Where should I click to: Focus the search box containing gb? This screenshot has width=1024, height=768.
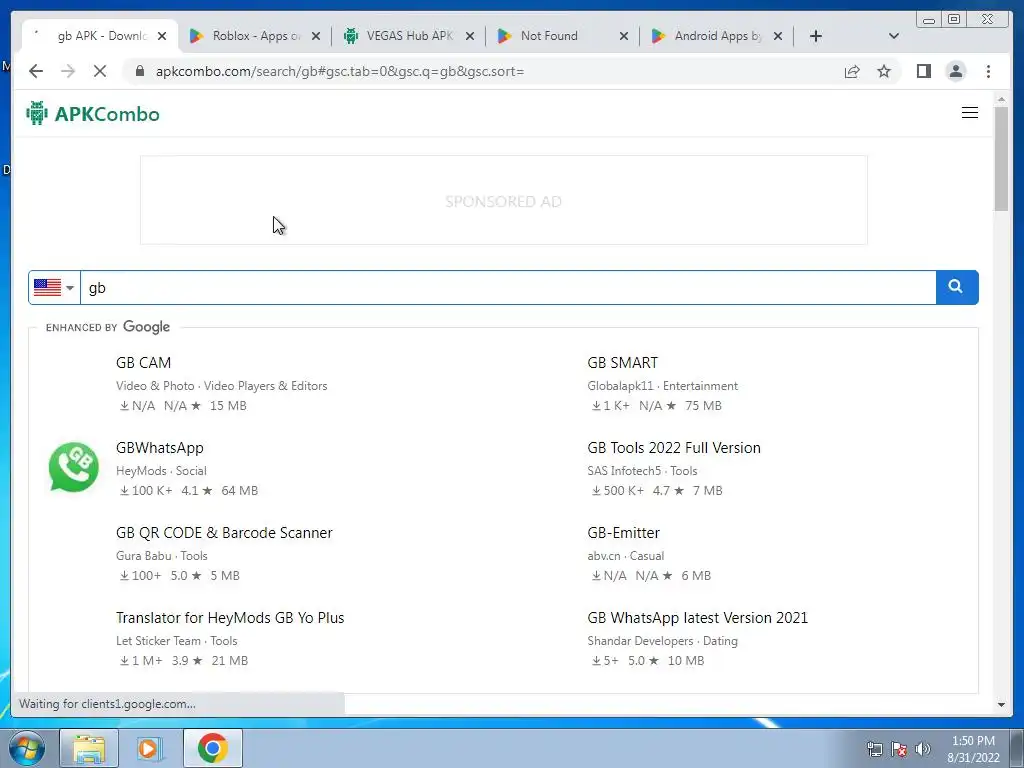click(507, 287)
